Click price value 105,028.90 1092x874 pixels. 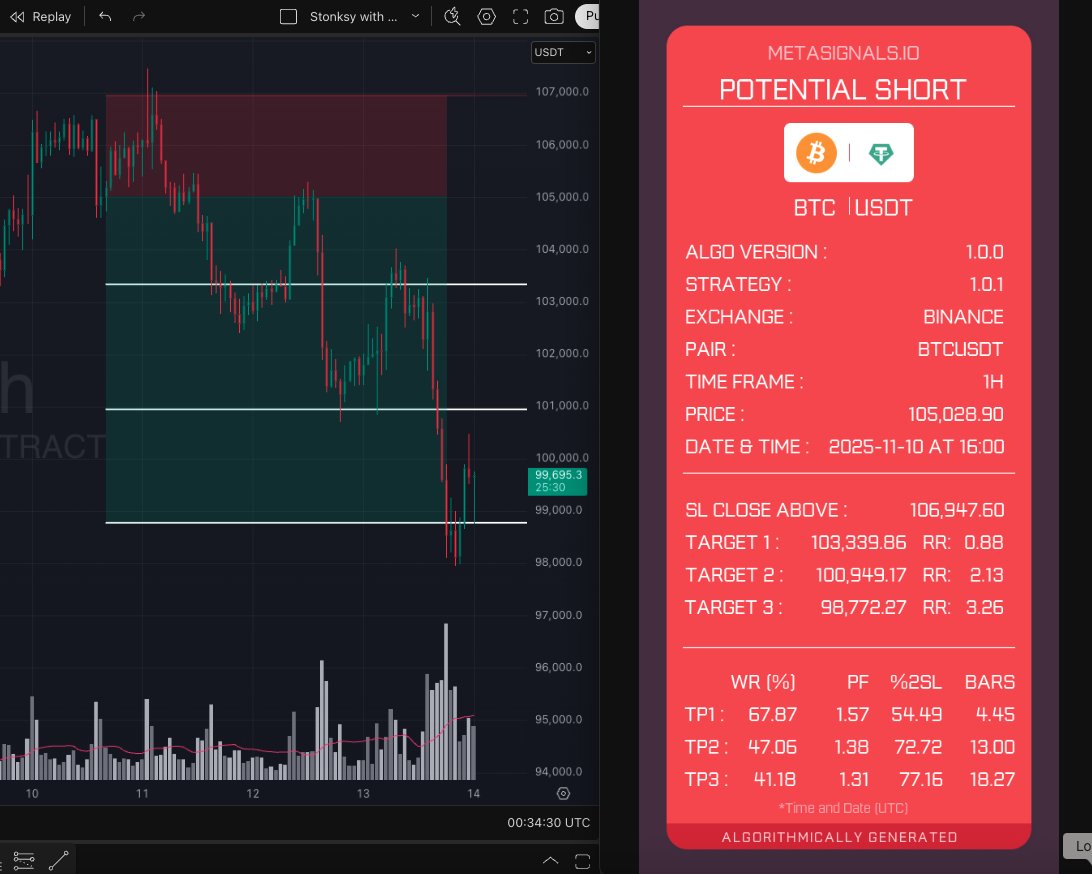click(956, 414)
